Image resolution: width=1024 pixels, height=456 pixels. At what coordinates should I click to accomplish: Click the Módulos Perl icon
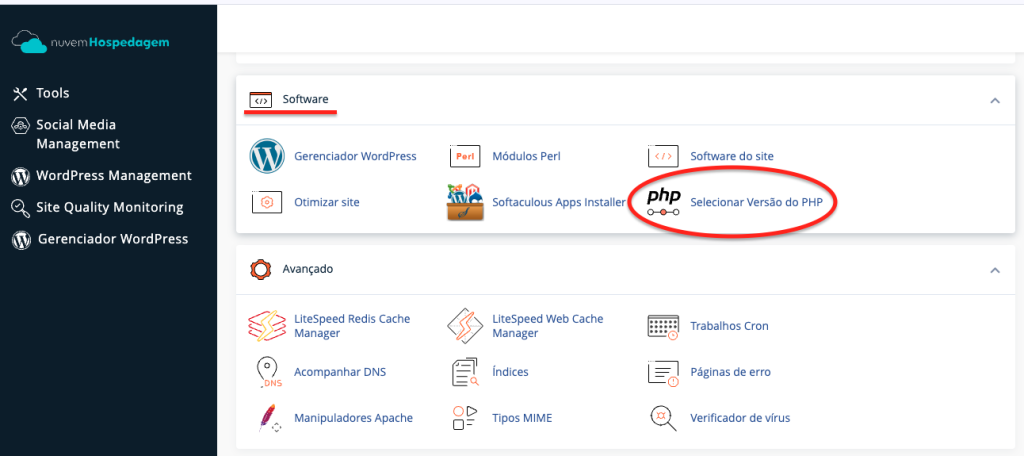tap(465, 156)
